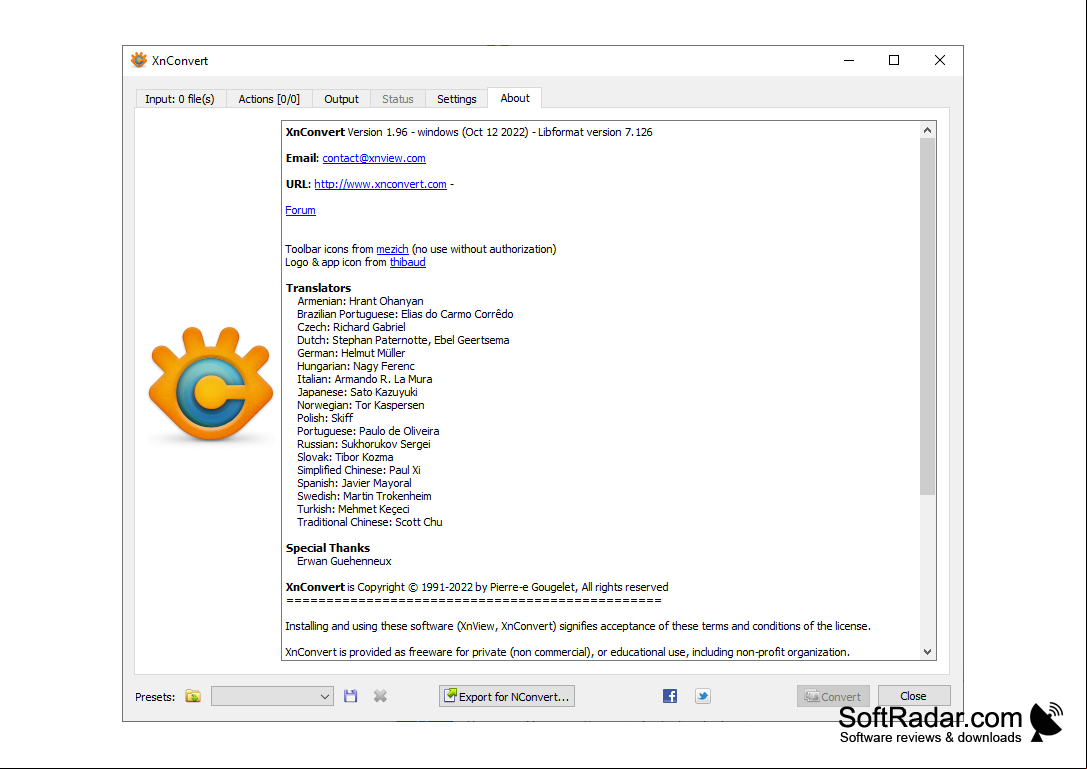Open the Twitter page icon

(x=703, y=696)
